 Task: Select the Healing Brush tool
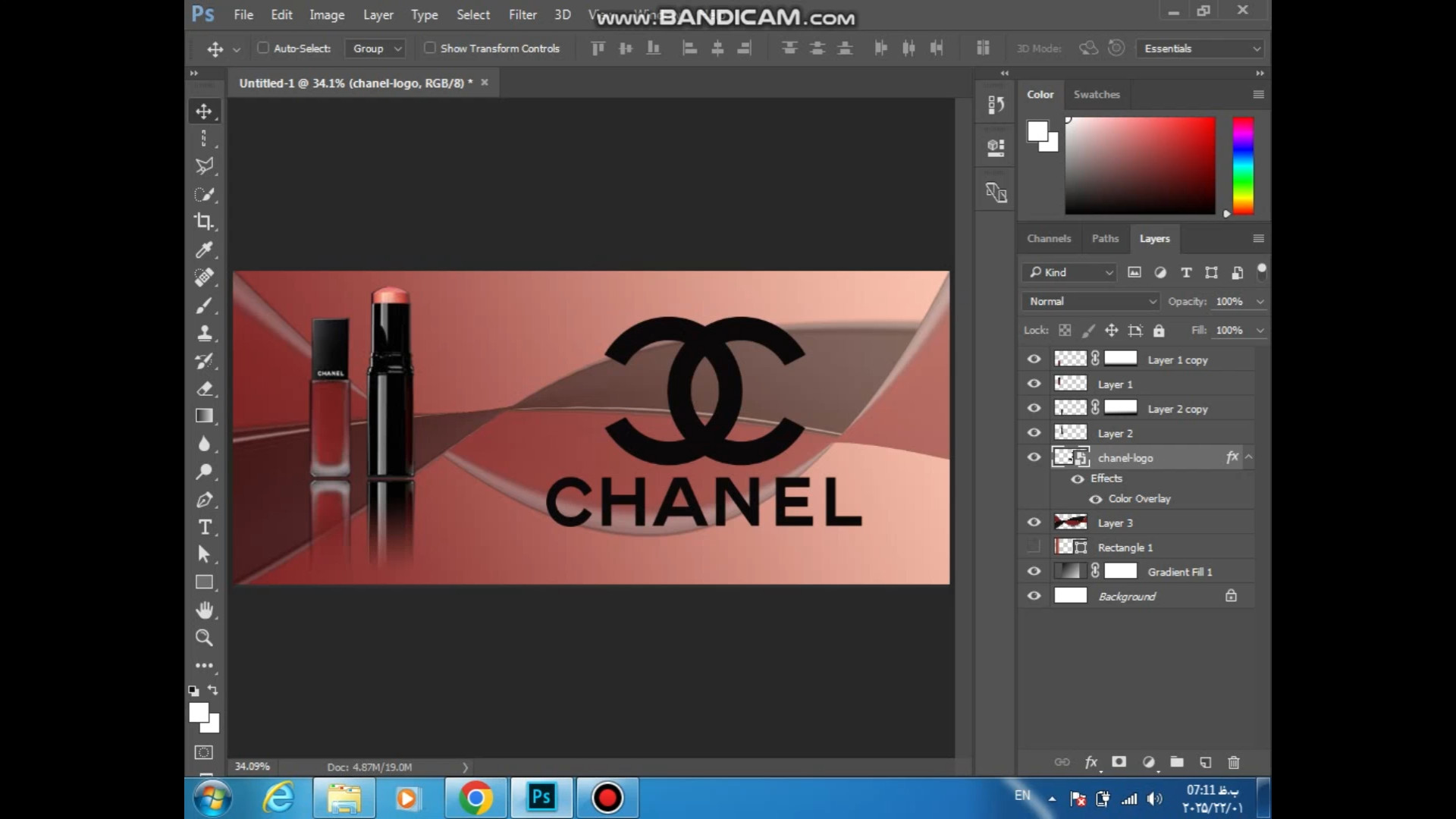pyautogui.click(x=204, y=278)
